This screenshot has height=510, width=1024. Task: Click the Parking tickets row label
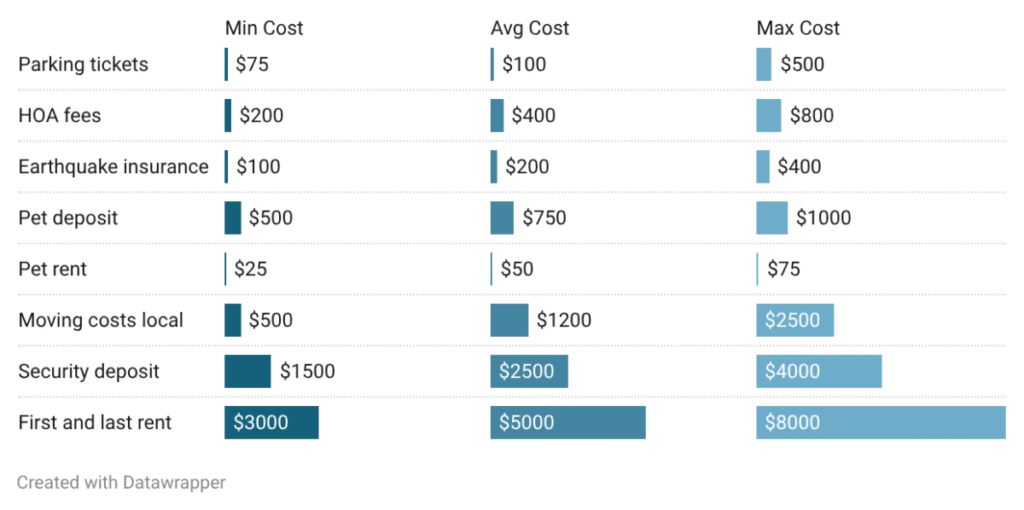83,64
